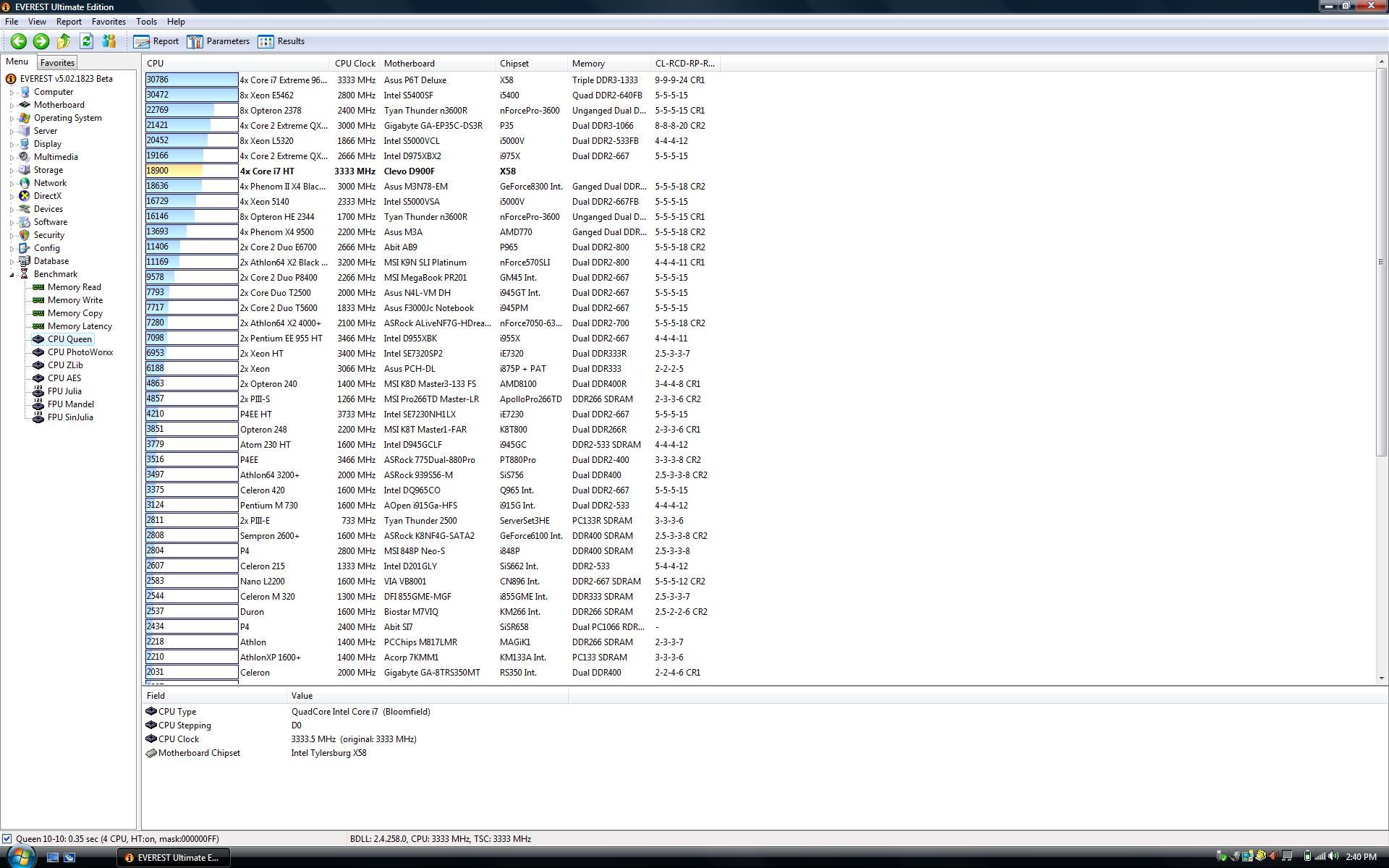This screenshot has width=1389, height=868.
Task: Select the 30786 Core i7 Extreme score bar
Action: pyautogui.click(x=192, y=80)
